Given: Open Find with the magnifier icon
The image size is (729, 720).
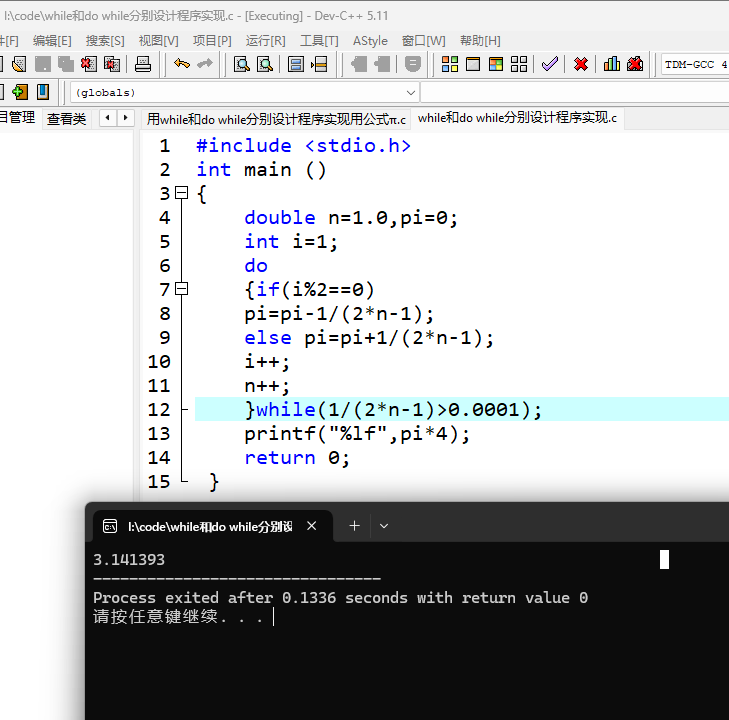Looking at the screenshot, I should point(242,64).
